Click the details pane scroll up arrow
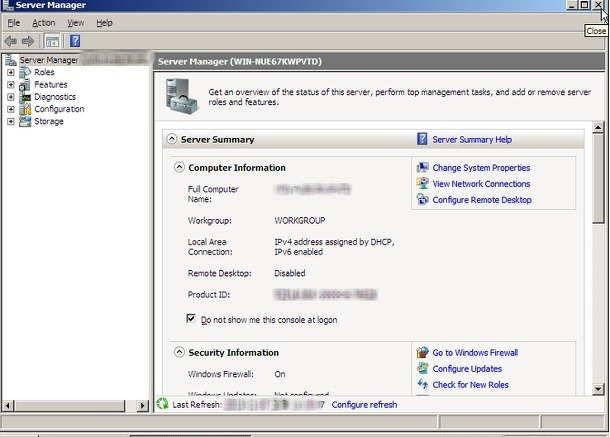 click(598, 127)
